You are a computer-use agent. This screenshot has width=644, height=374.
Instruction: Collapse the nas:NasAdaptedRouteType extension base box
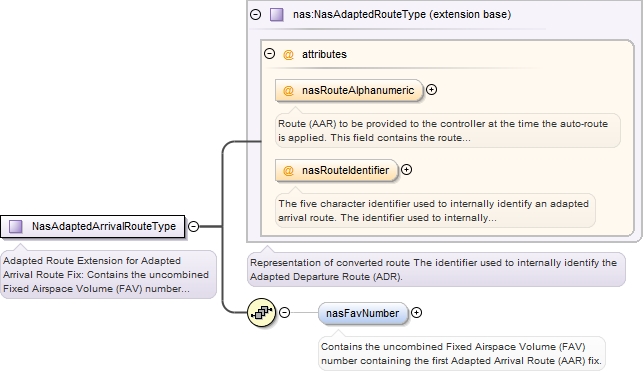255,15
